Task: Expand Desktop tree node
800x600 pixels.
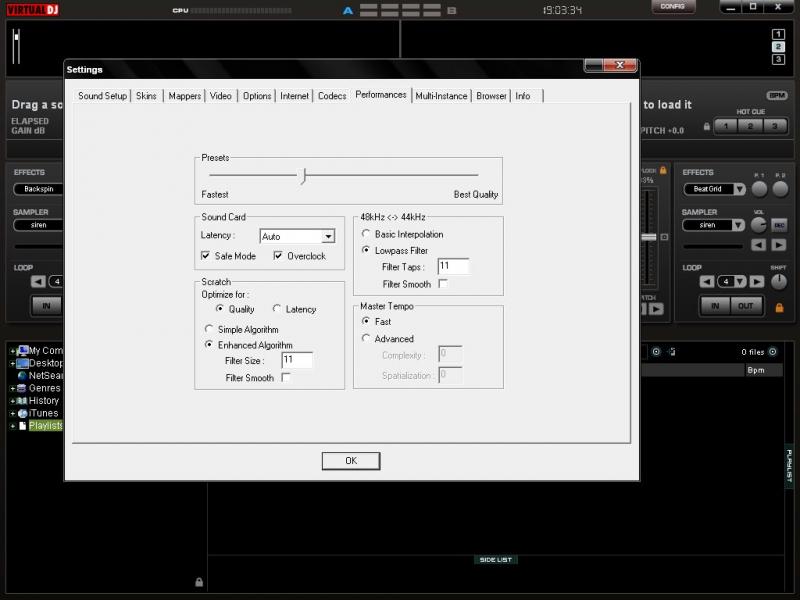Action: [x=12, y=363]
